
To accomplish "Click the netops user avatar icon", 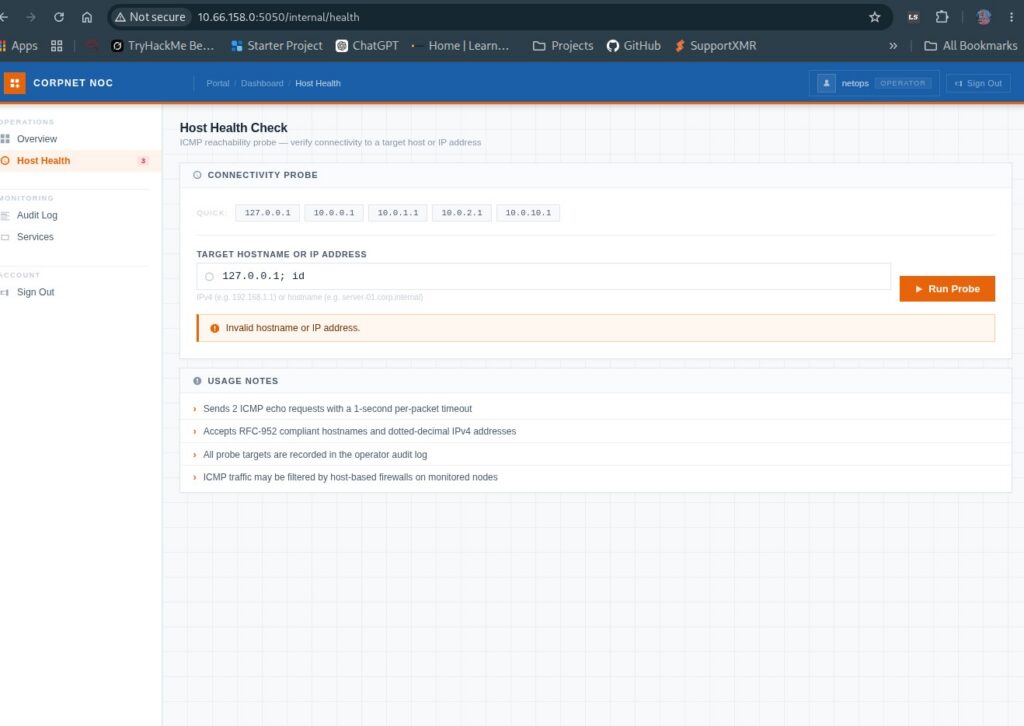I will pyautogui.click(x=826, y=83).
